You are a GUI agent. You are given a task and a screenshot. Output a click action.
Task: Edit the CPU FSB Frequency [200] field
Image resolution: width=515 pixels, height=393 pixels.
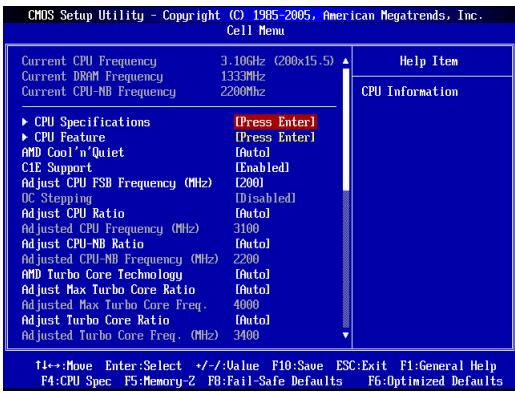tap(249, 183)
